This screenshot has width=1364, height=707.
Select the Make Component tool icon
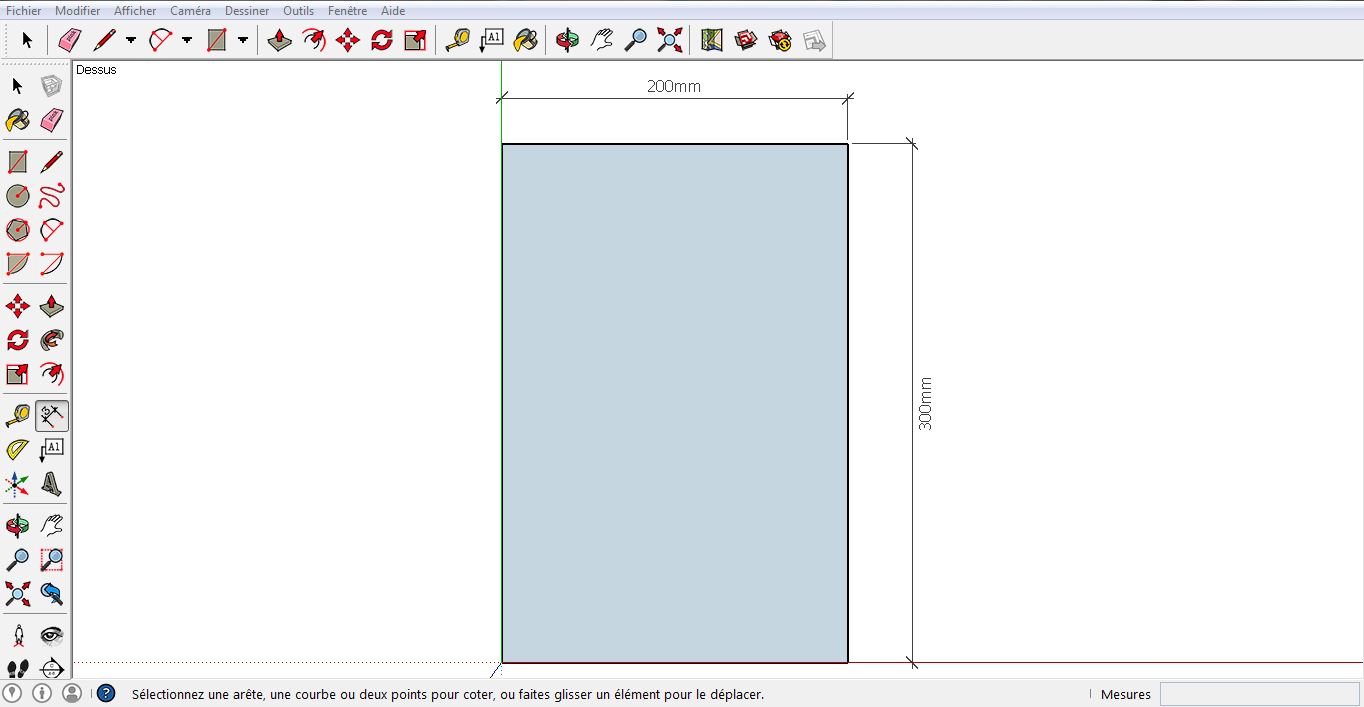coord(52,87)
